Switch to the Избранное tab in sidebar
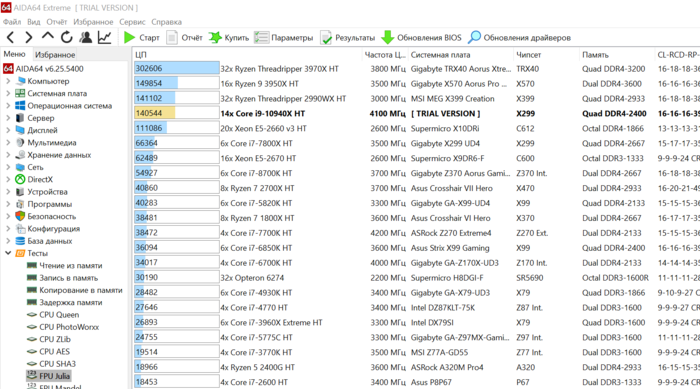The image size is (700, 389). [x=55, y=54]
